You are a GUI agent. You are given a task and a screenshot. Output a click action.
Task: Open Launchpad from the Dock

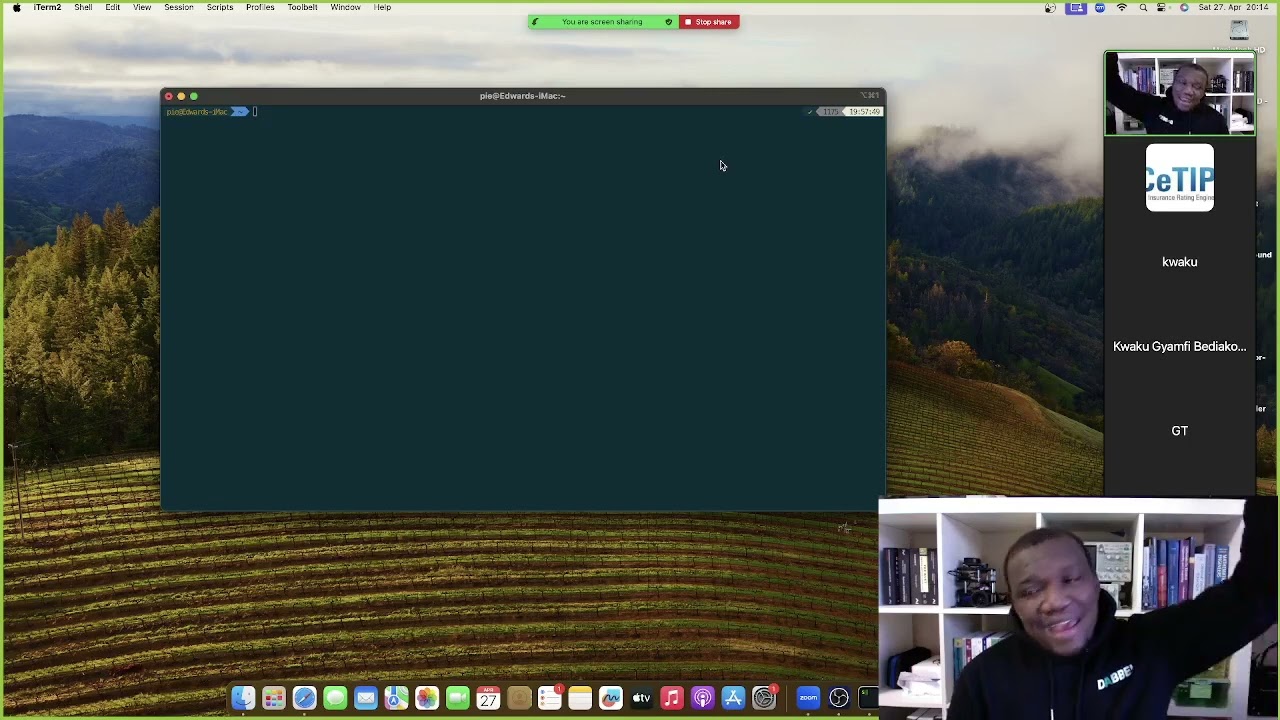[274, 698]
